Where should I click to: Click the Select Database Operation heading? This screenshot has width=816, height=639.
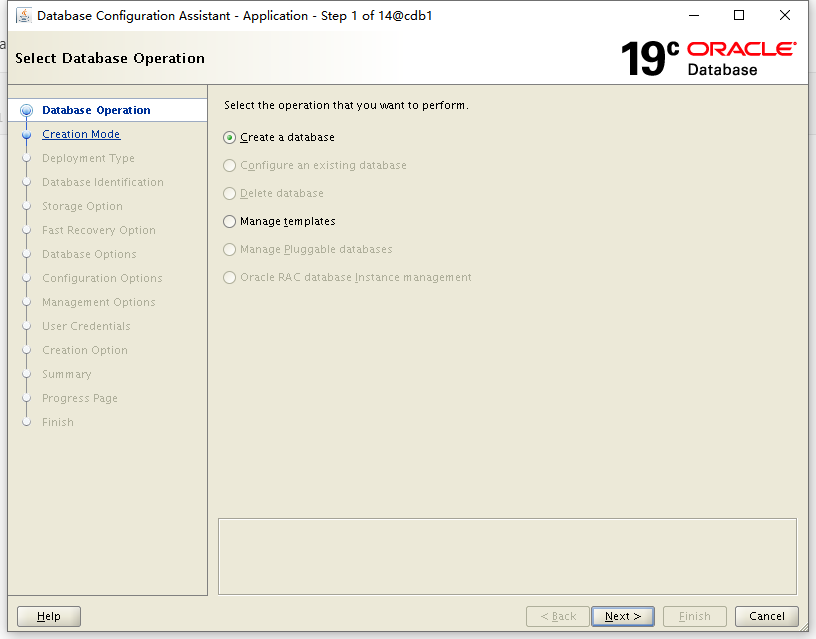pos(110,58)
